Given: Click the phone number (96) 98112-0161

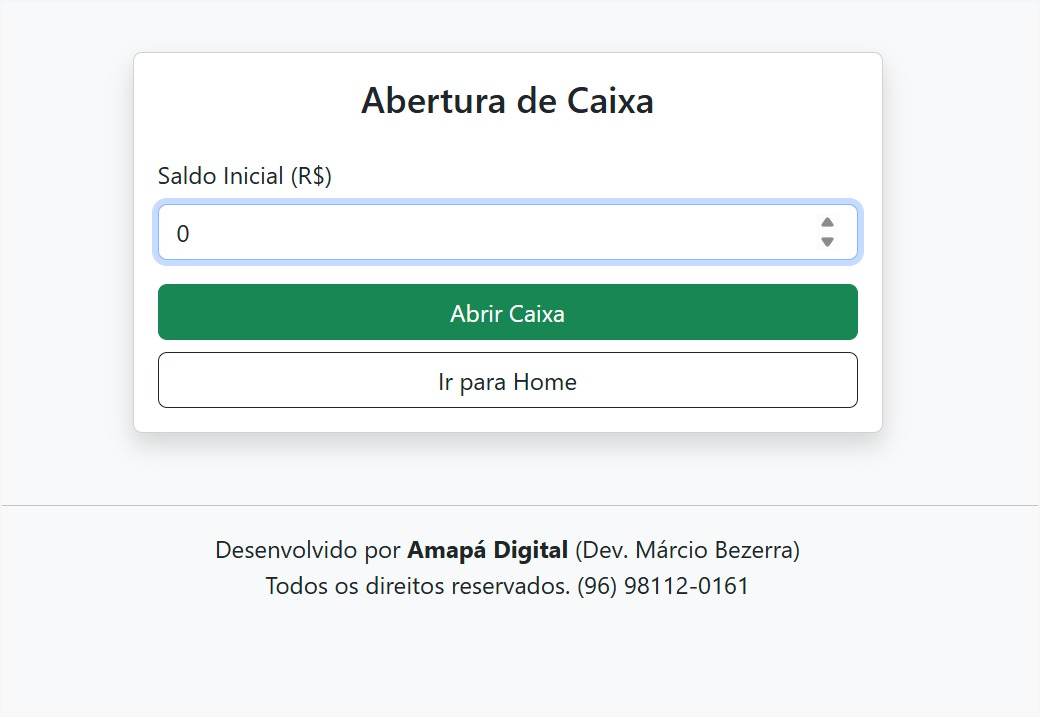Looking at the screenshot, I should tap(661, 586).
